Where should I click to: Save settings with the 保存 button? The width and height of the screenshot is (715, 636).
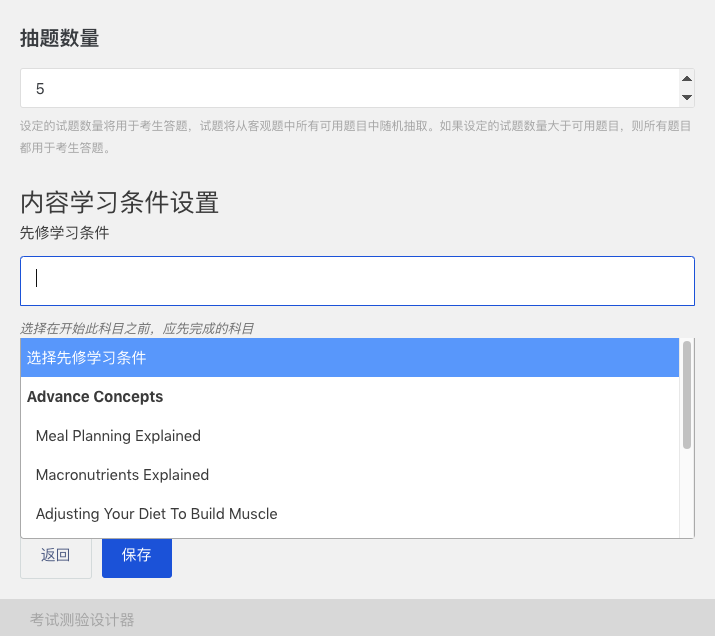coord(137,557)
